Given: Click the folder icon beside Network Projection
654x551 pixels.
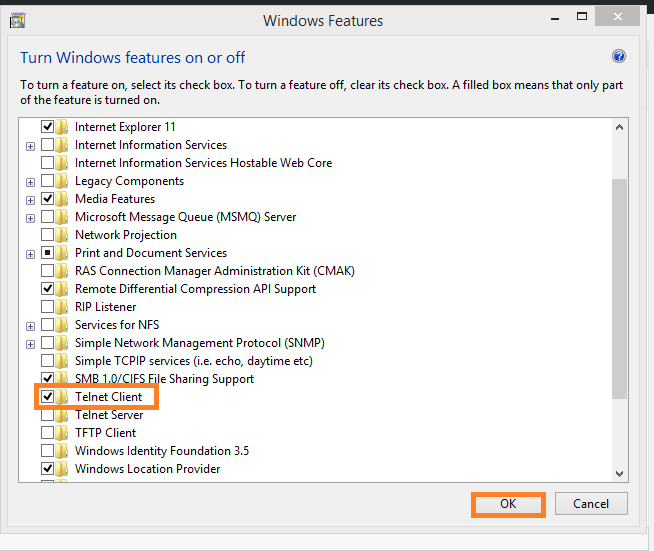Looking at the screenshot, I should click(x=62, y=235).
